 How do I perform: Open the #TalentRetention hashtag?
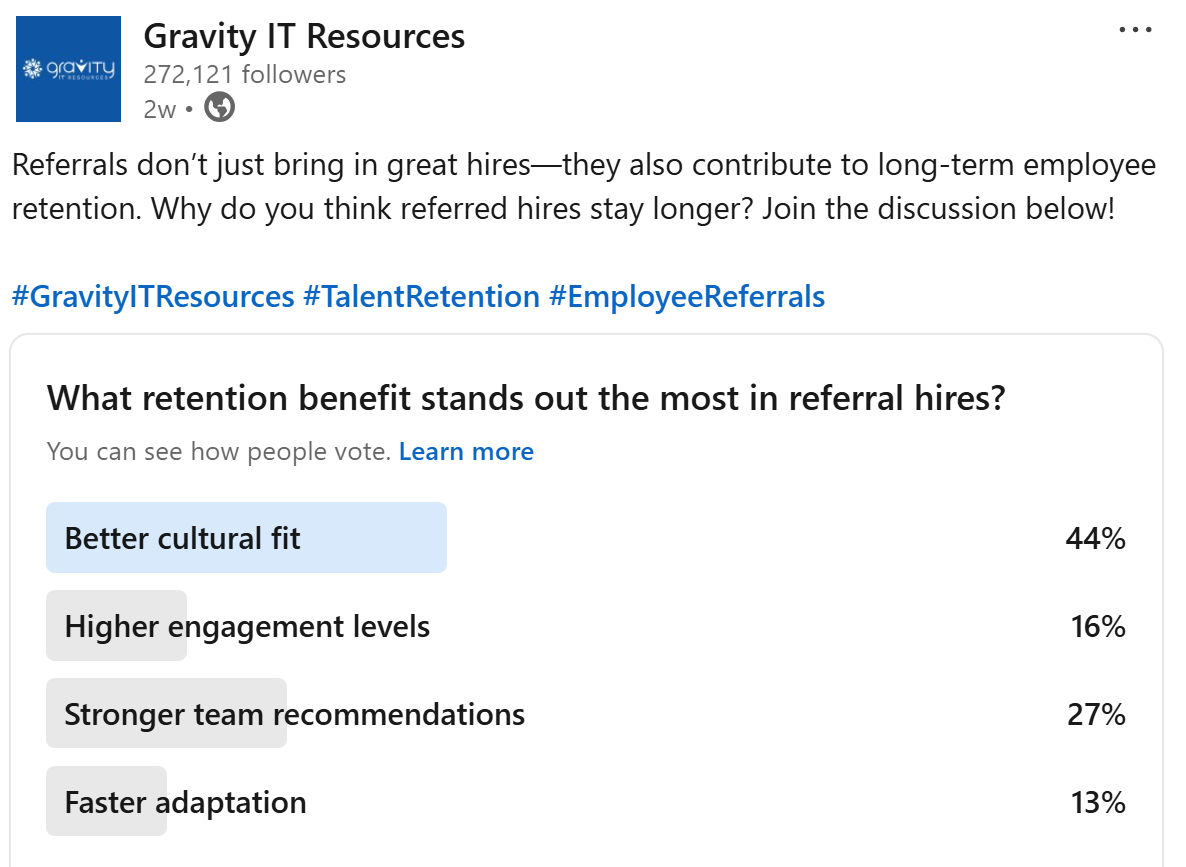pyautogui.click(x=421, y=297)
